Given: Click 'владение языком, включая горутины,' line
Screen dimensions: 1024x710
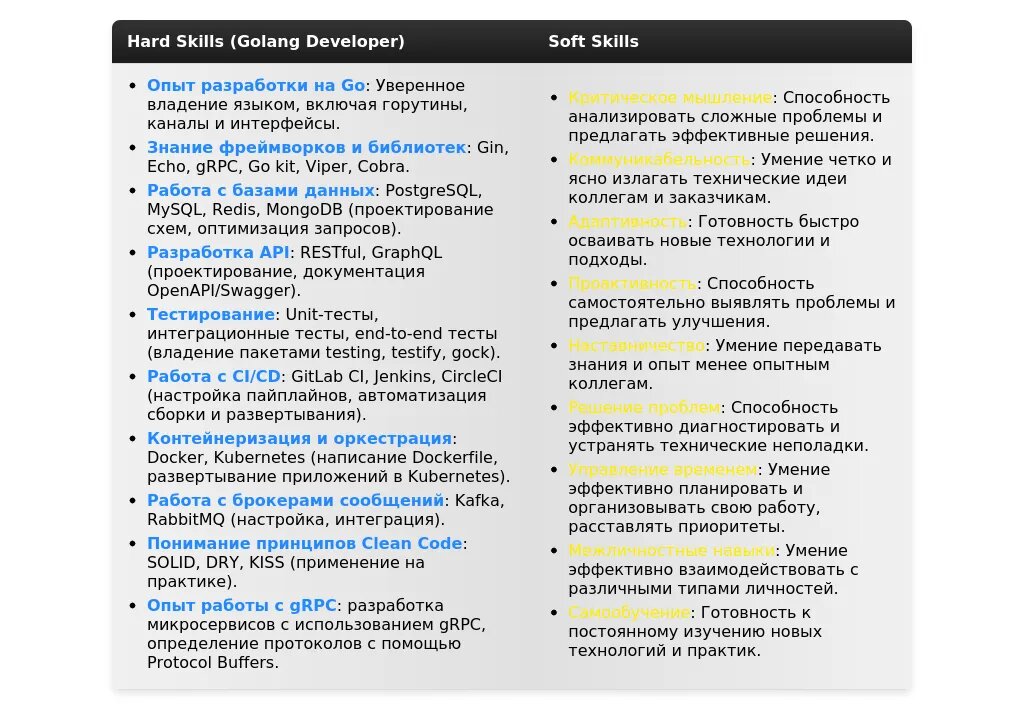Looking at the screenshot, I should [x=307, y=105].
